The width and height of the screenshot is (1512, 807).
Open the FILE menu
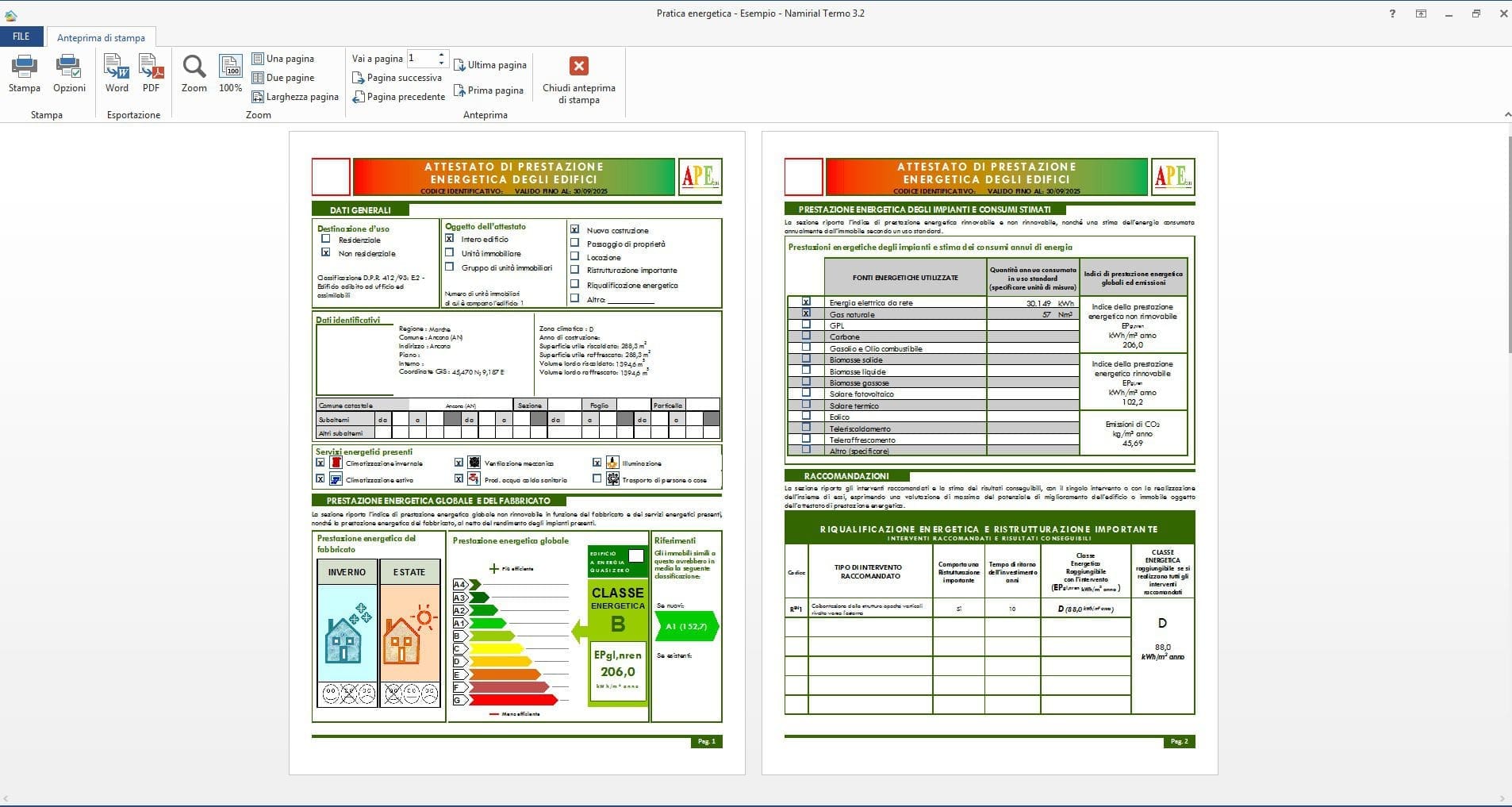(21, 37)
